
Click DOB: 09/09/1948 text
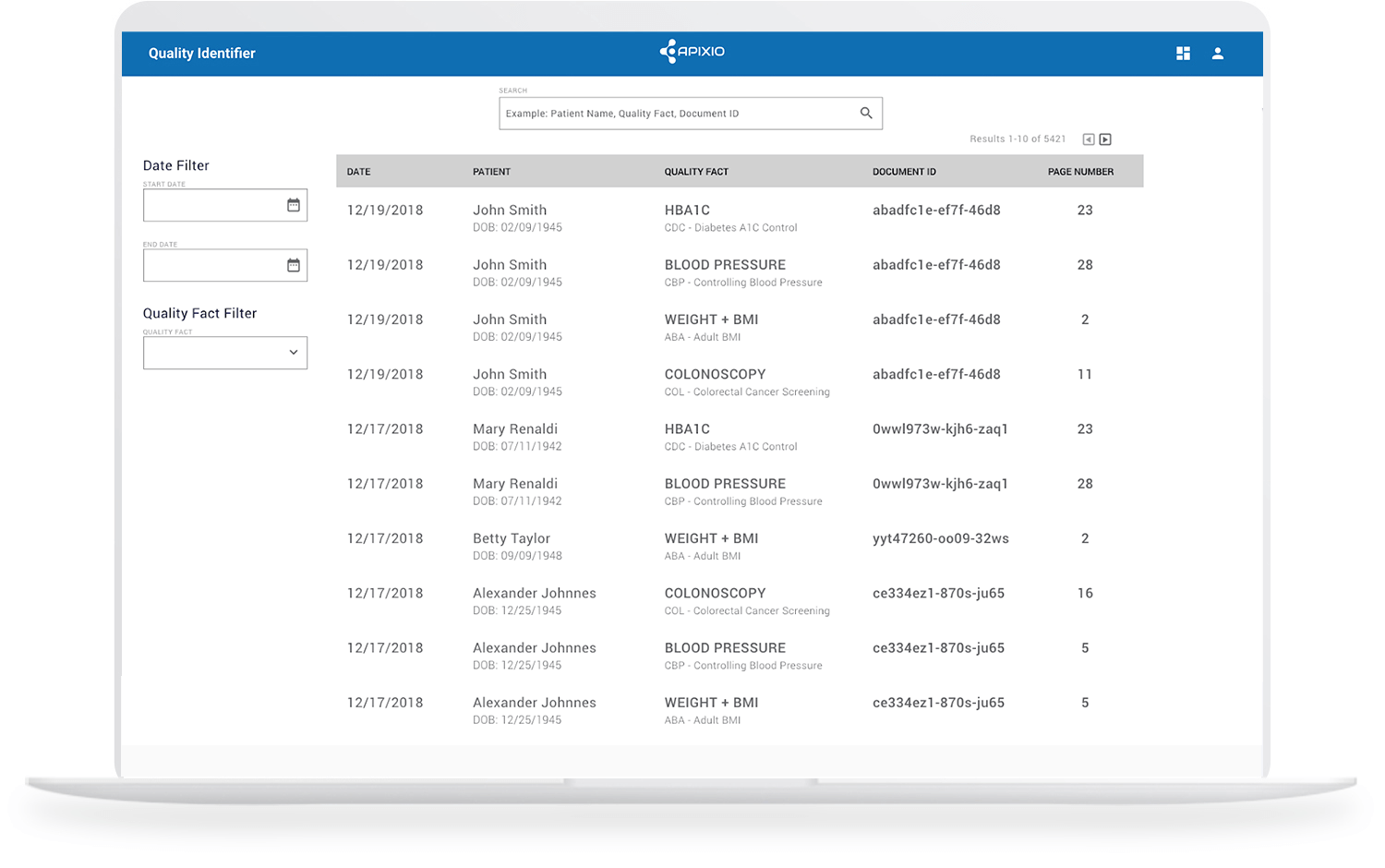coord(517,556)
